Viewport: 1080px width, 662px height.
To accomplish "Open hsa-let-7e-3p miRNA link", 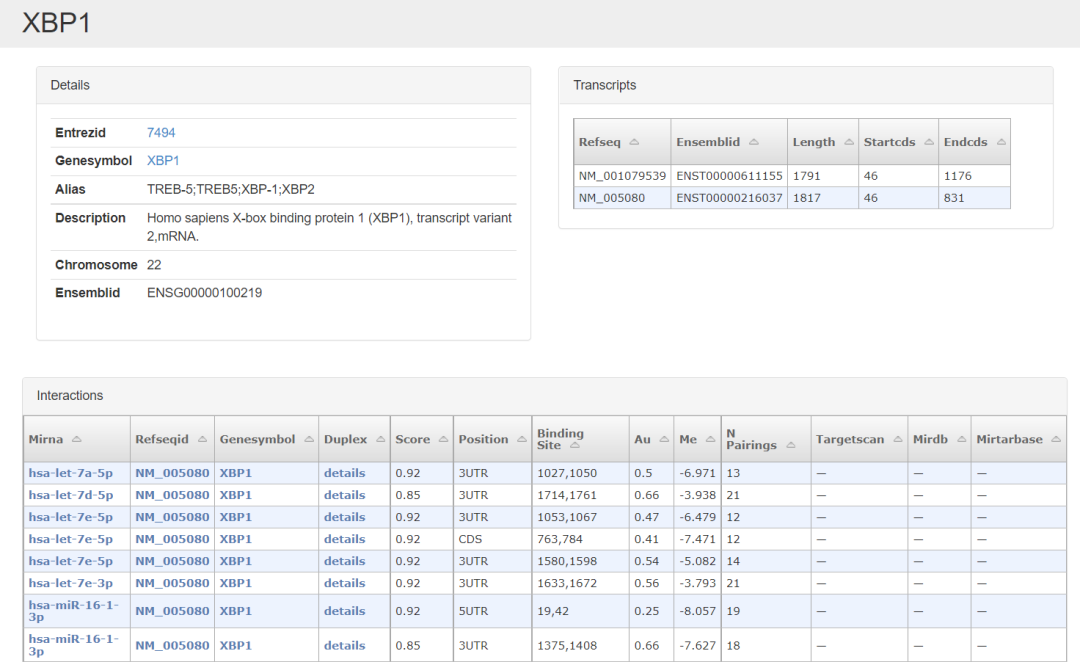I will coord(70,583).
